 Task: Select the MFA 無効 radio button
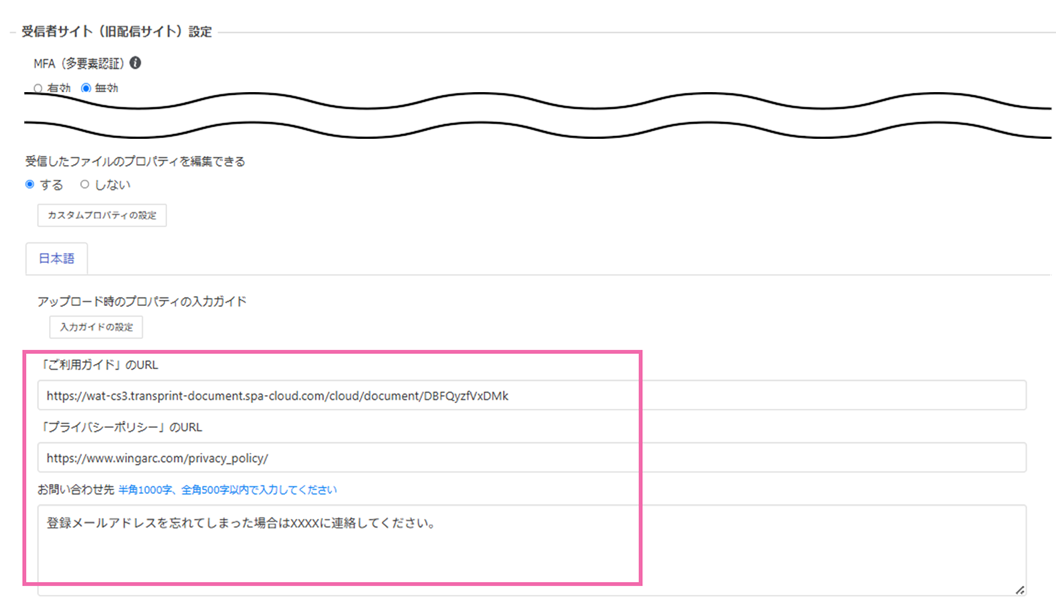85,88
